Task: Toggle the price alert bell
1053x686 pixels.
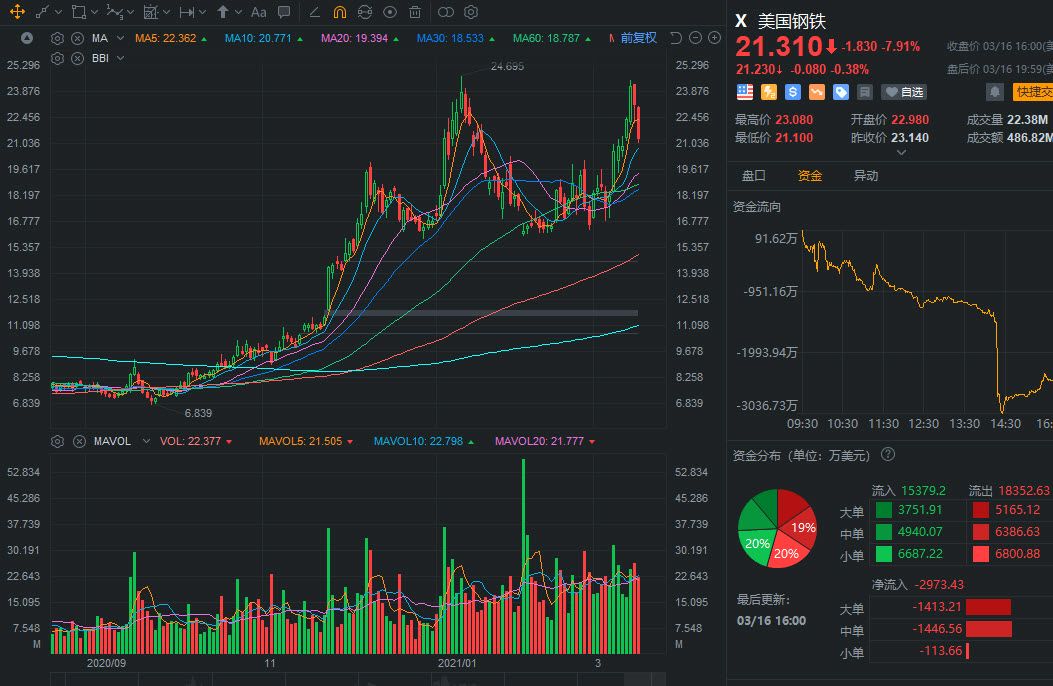Action: point(995,92)
